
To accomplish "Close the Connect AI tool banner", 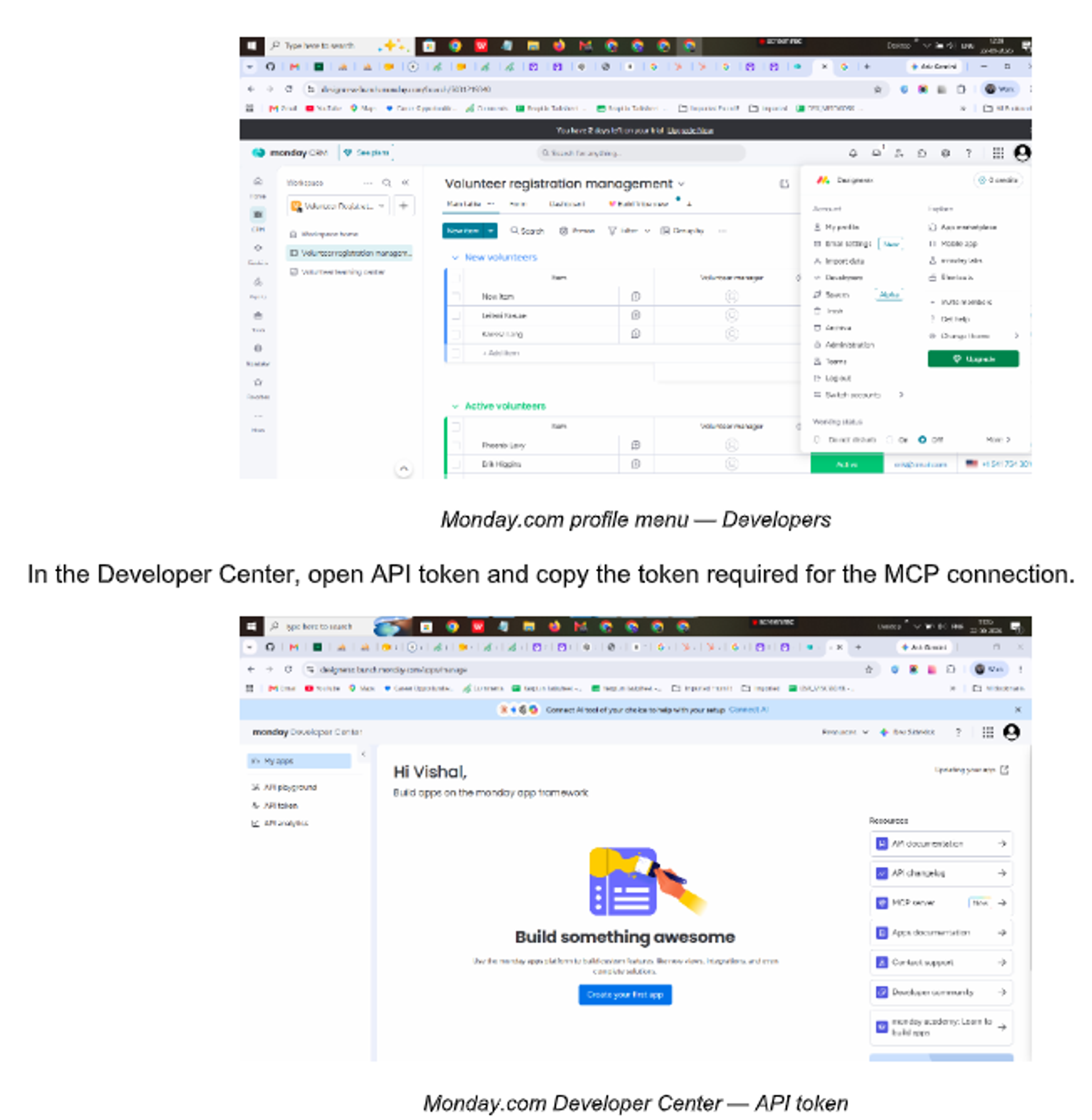I will [x=1018, y=710].
